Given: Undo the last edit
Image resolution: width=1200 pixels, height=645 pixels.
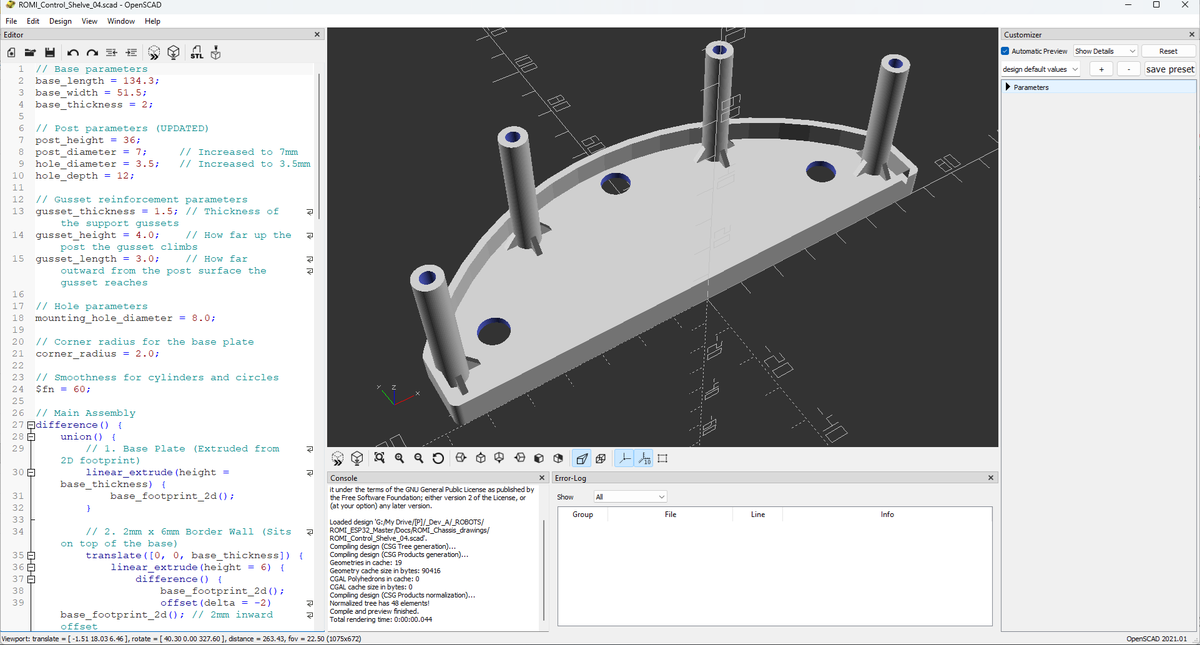Looking at the screenshot, I should (74, 52).
